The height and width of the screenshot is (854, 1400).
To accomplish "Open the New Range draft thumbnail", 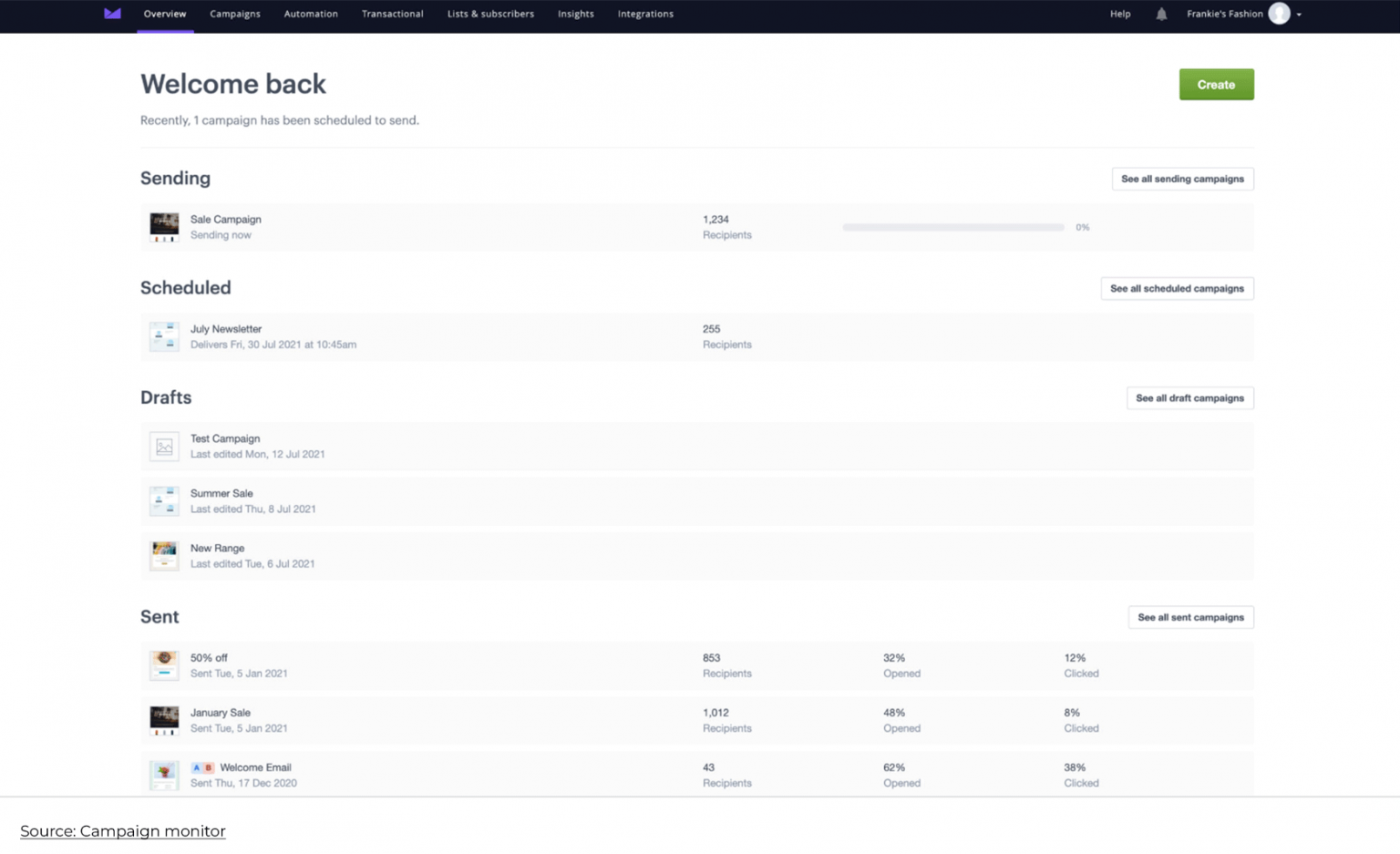I will tap(164, 556).
